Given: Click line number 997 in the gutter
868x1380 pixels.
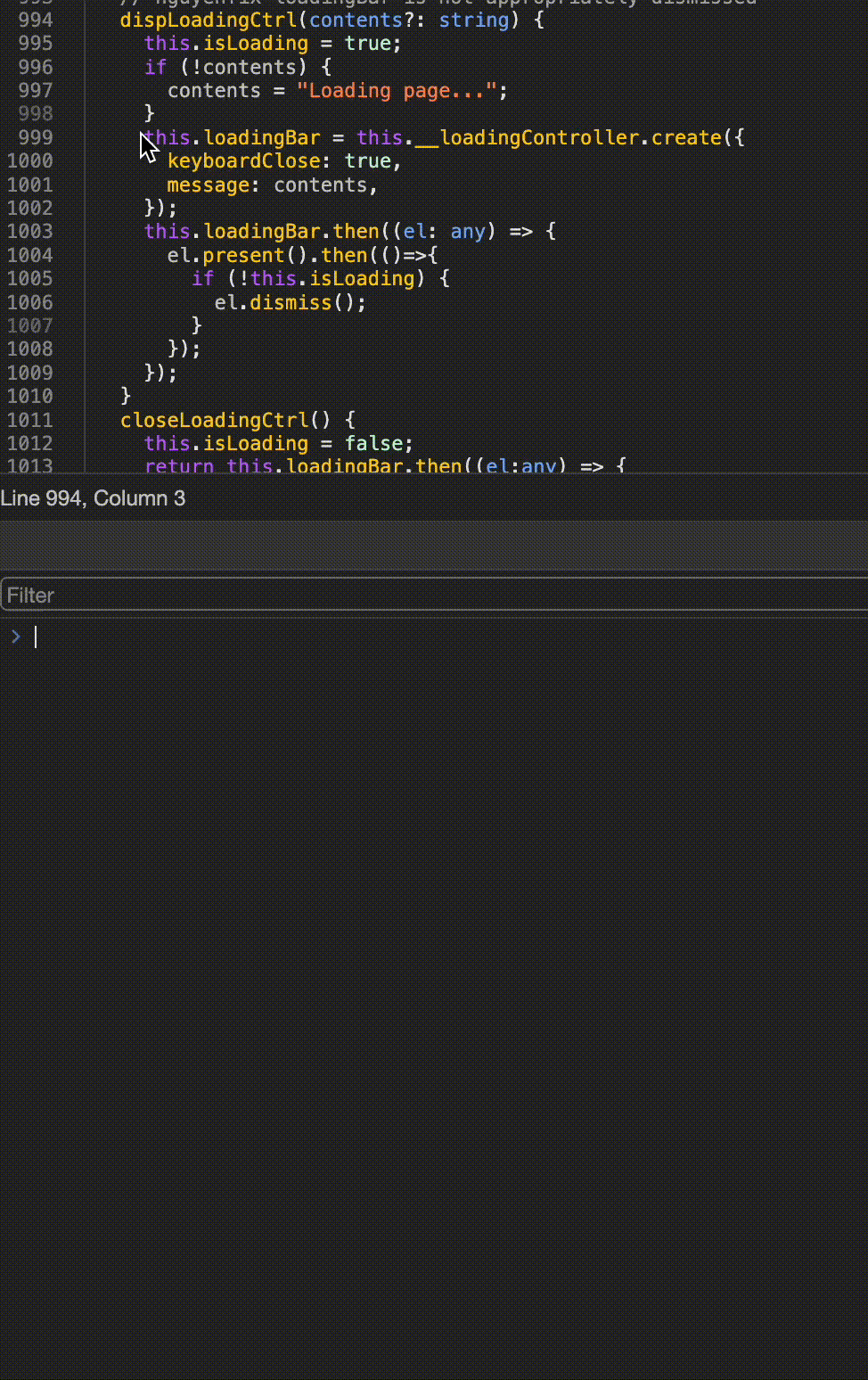Looking at the screenshot, I should pos(34,90).
